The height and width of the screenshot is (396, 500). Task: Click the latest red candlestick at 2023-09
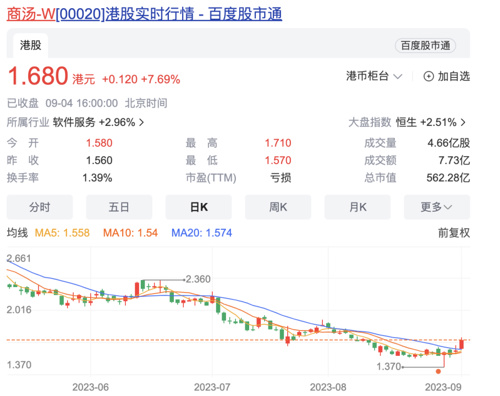[462, 343]
